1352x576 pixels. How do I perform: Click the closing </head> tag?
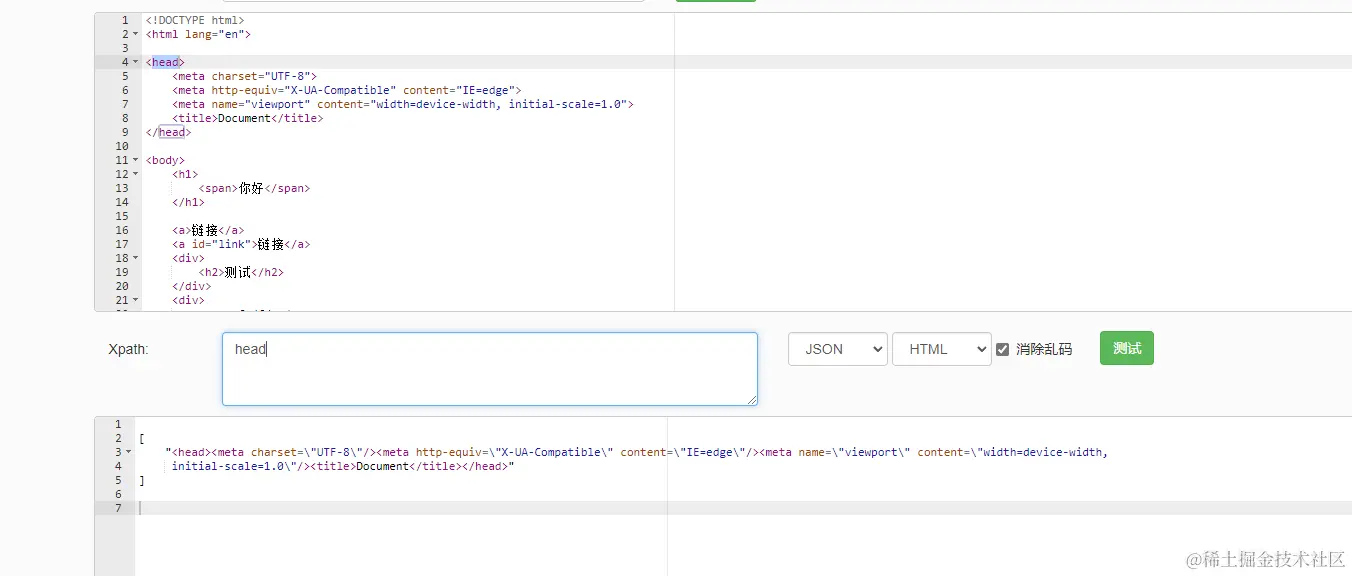168,132
